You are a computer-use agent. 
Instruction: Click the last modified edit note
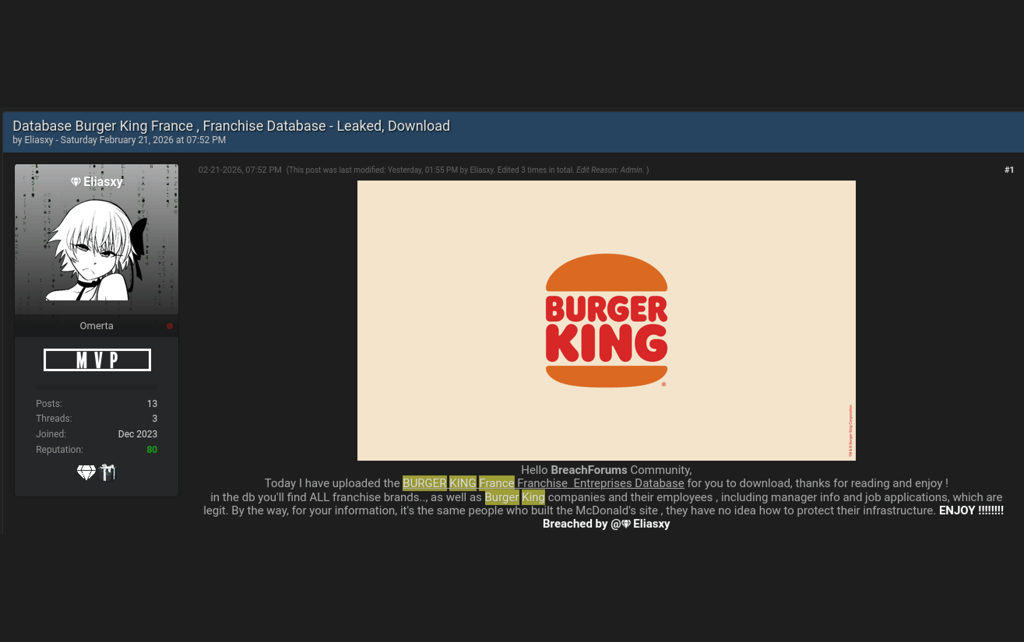[468, 170]
